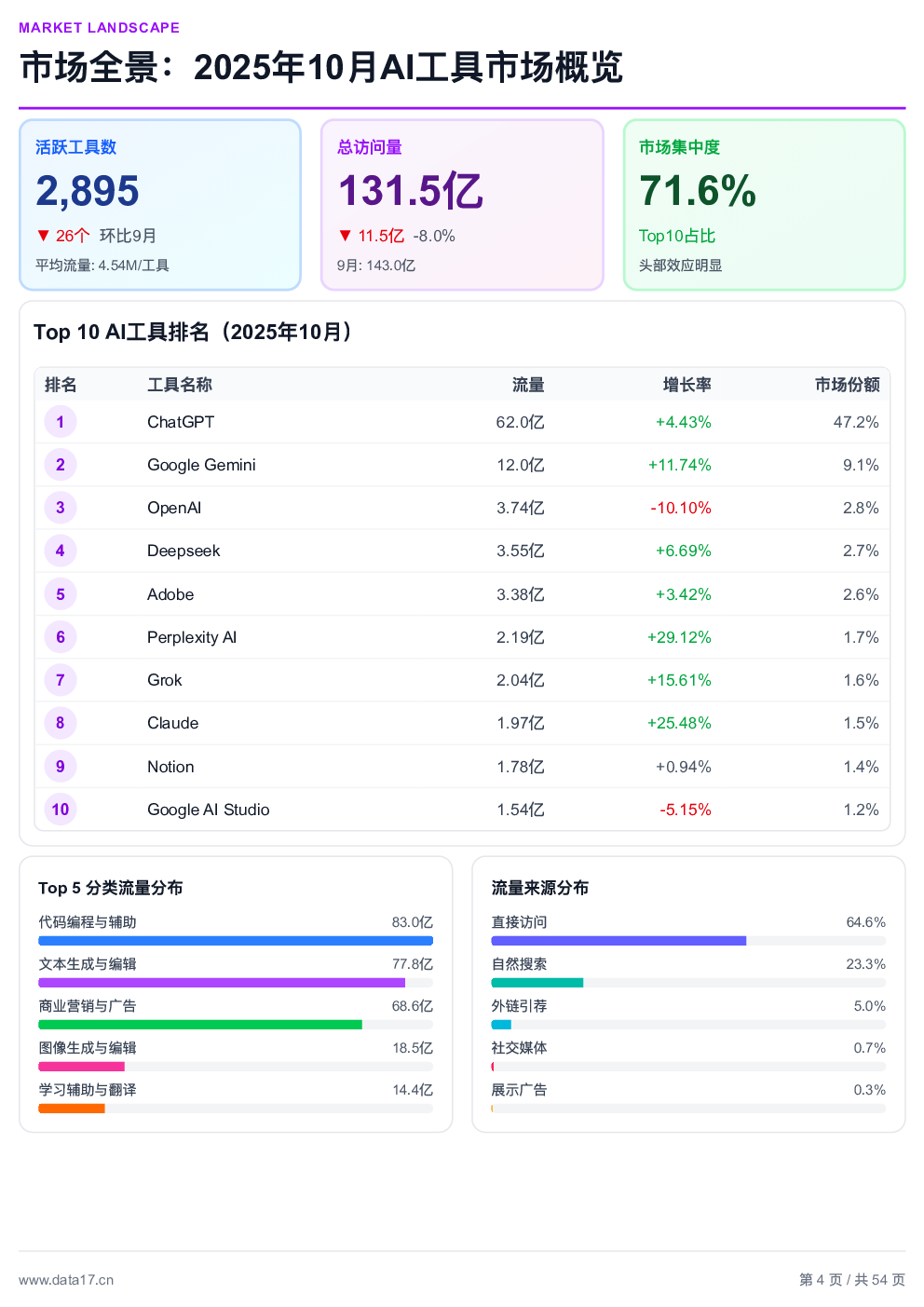The width and height of the screenshot is (924, 1307).
Task: Select the 活跃工具数 2,895 stat card
Action: (x=160, y=205)
